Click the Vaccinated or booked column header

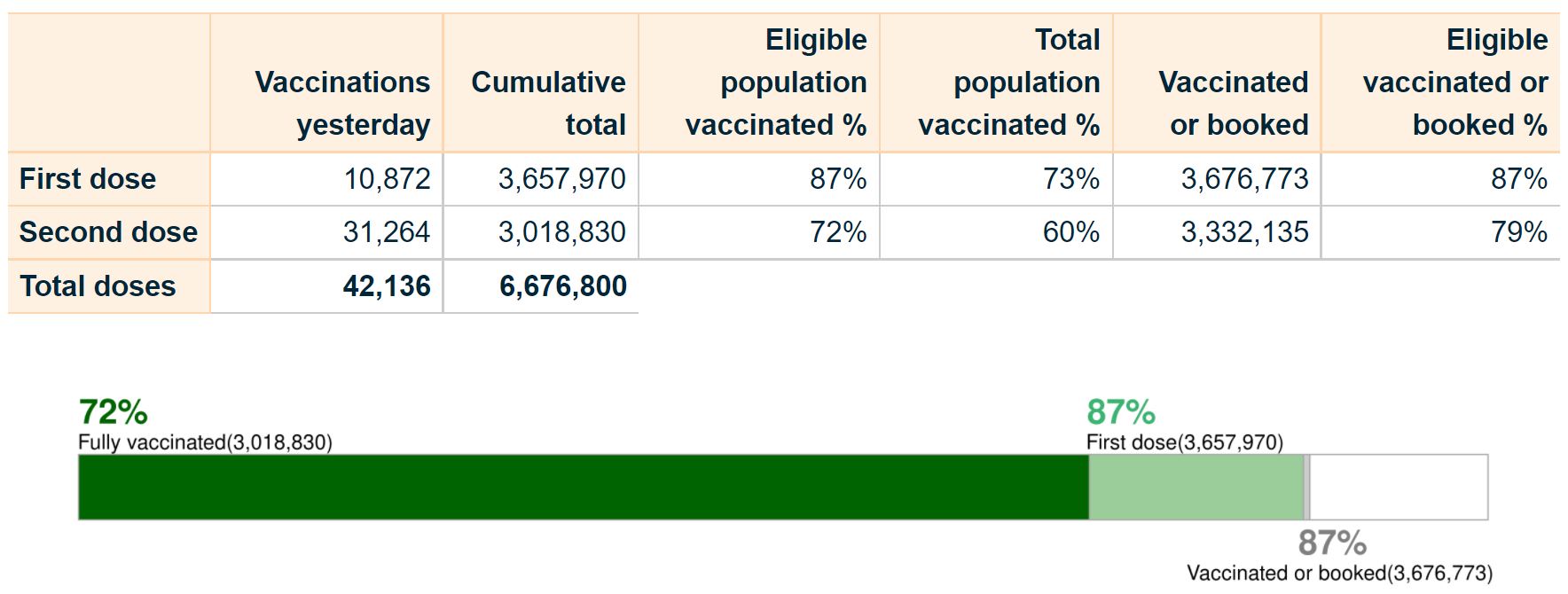pyautogui.click(x=1233, y=103)
